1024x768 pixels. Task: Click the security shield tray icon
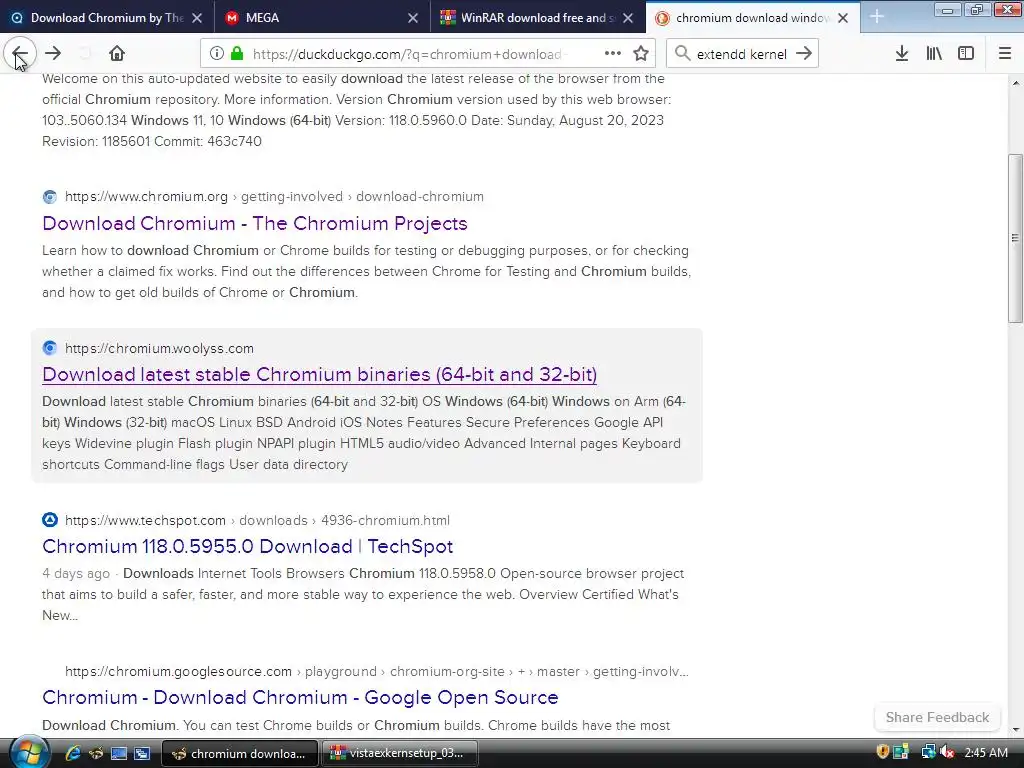[x=882, y=752]
